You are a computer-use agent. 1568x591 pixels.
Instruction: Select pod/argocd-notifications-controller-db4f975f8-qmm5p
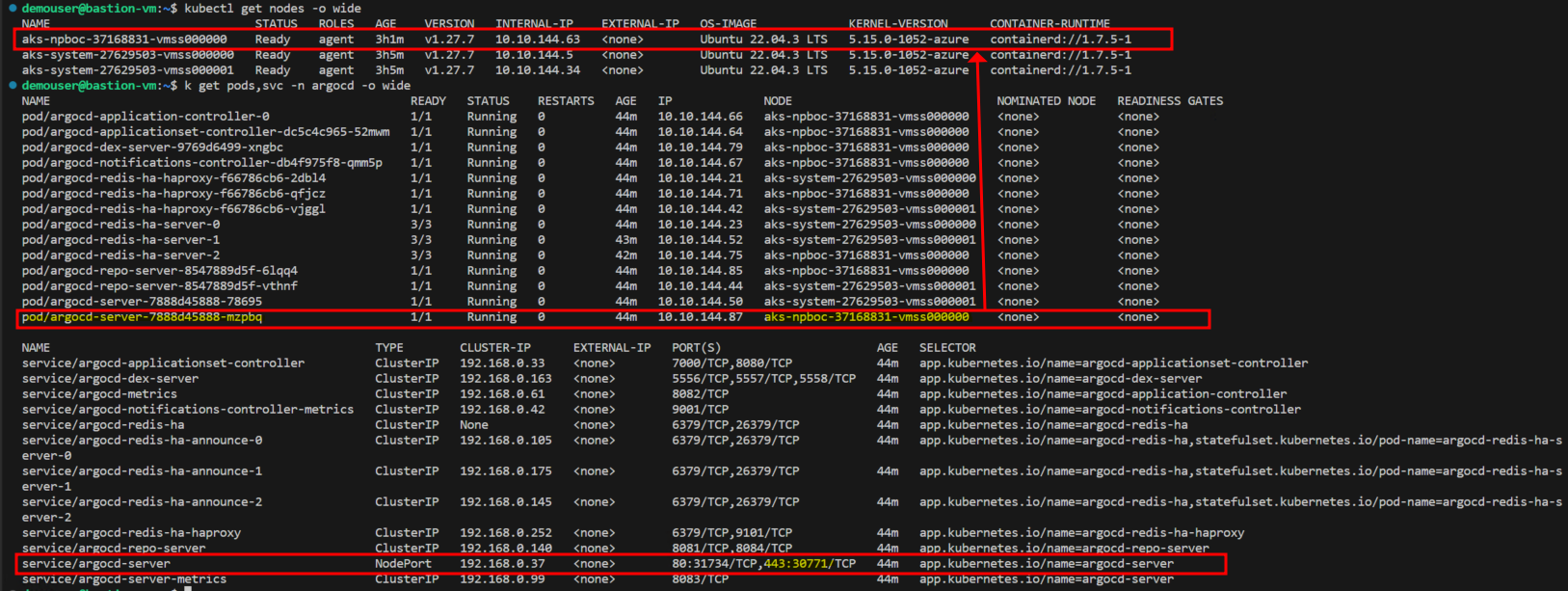(202, 163)
